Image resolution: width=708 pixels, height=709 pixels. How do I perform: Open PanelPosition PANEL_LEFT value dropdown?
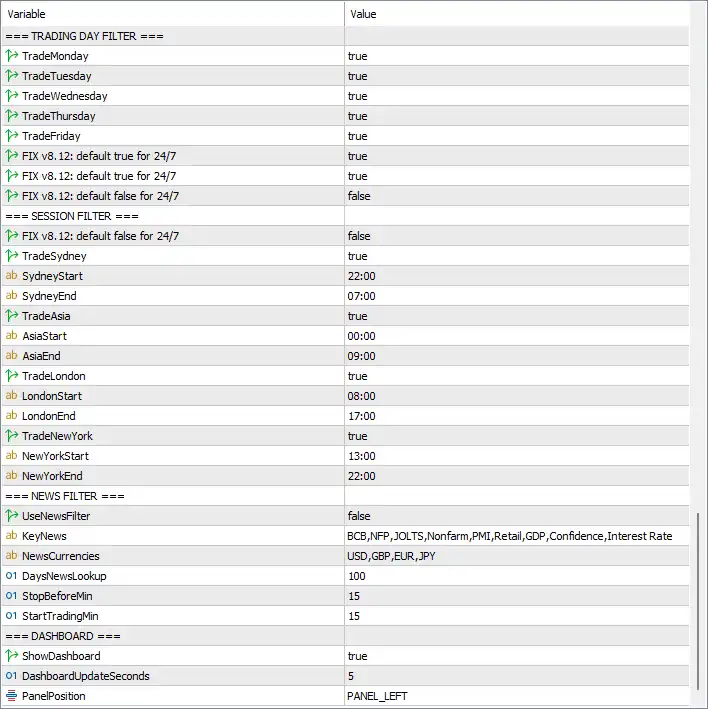click(x=517, y=696)
